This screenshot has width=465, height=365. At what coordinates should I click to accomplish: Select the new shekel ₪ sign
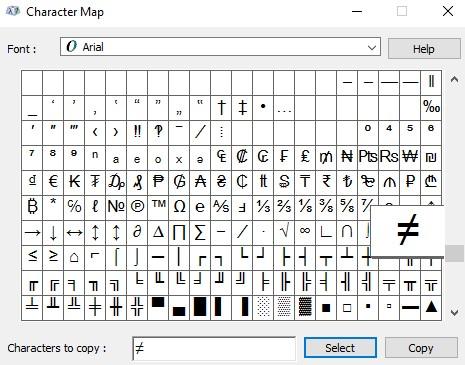(x=431, y=158)
